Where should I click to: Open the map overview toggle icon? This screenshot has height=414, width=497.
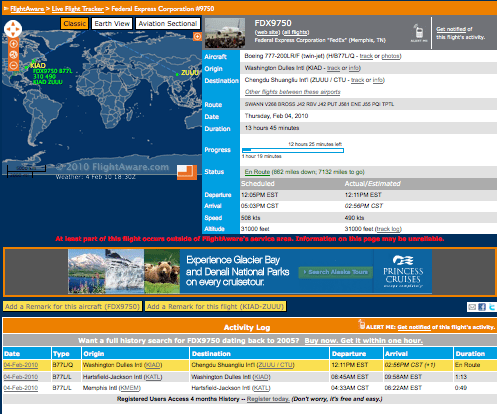187,172
